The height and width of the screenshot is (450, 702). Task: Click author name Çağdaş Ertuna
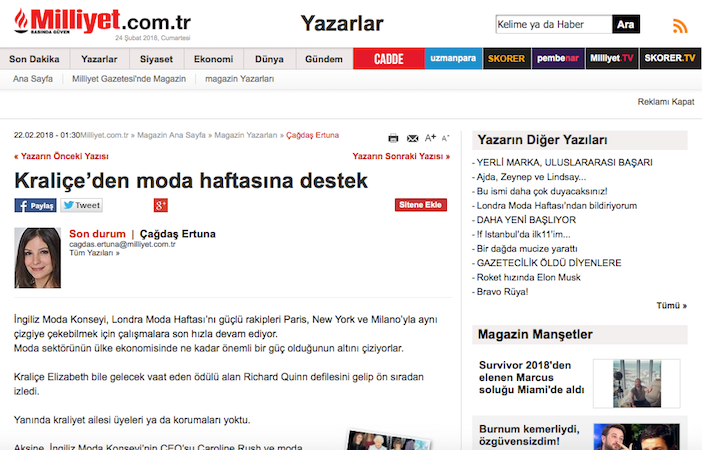click(178, 234)
